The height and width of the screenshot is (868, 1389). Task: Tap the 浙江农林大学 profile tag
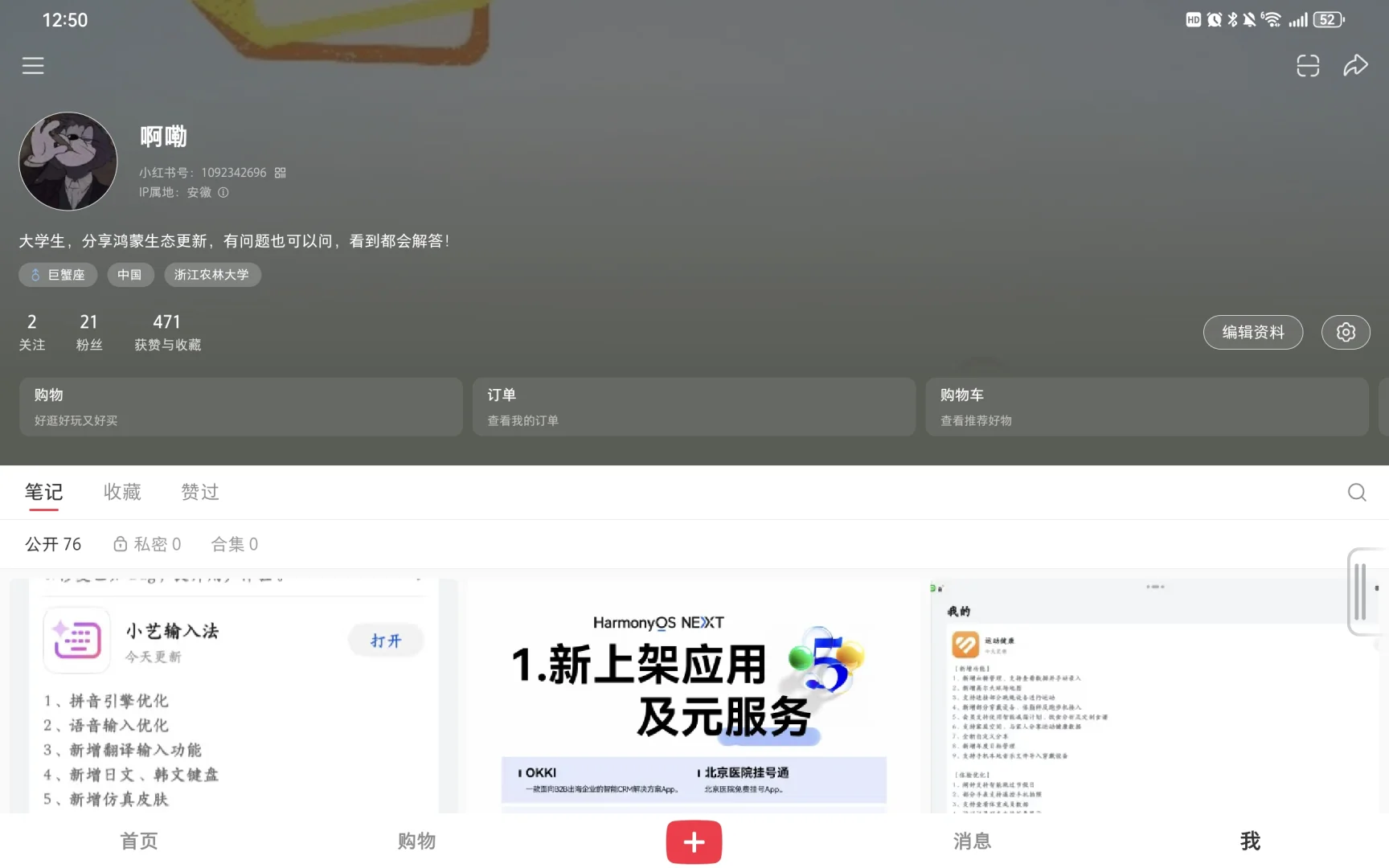(213, 274)
